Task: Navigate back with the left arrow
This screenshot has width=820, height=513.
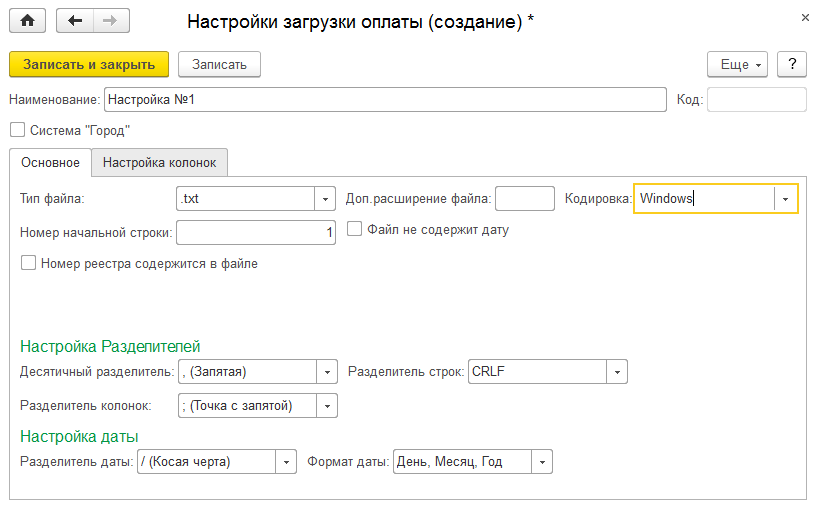Action: 75,21
